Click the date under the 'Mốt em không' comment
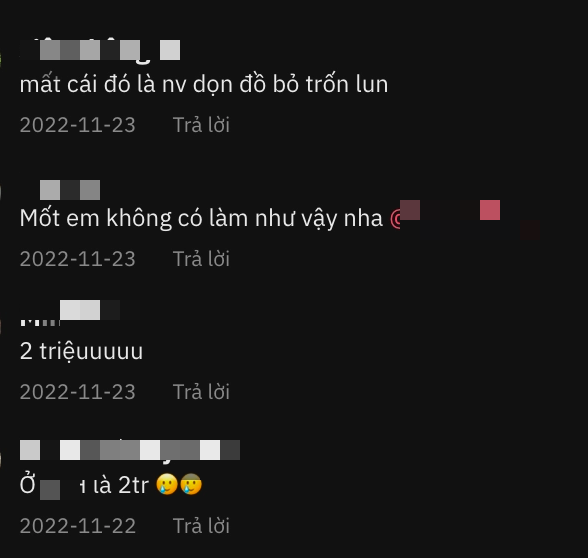This screenshot has height=558, width=588. point(78,259)
